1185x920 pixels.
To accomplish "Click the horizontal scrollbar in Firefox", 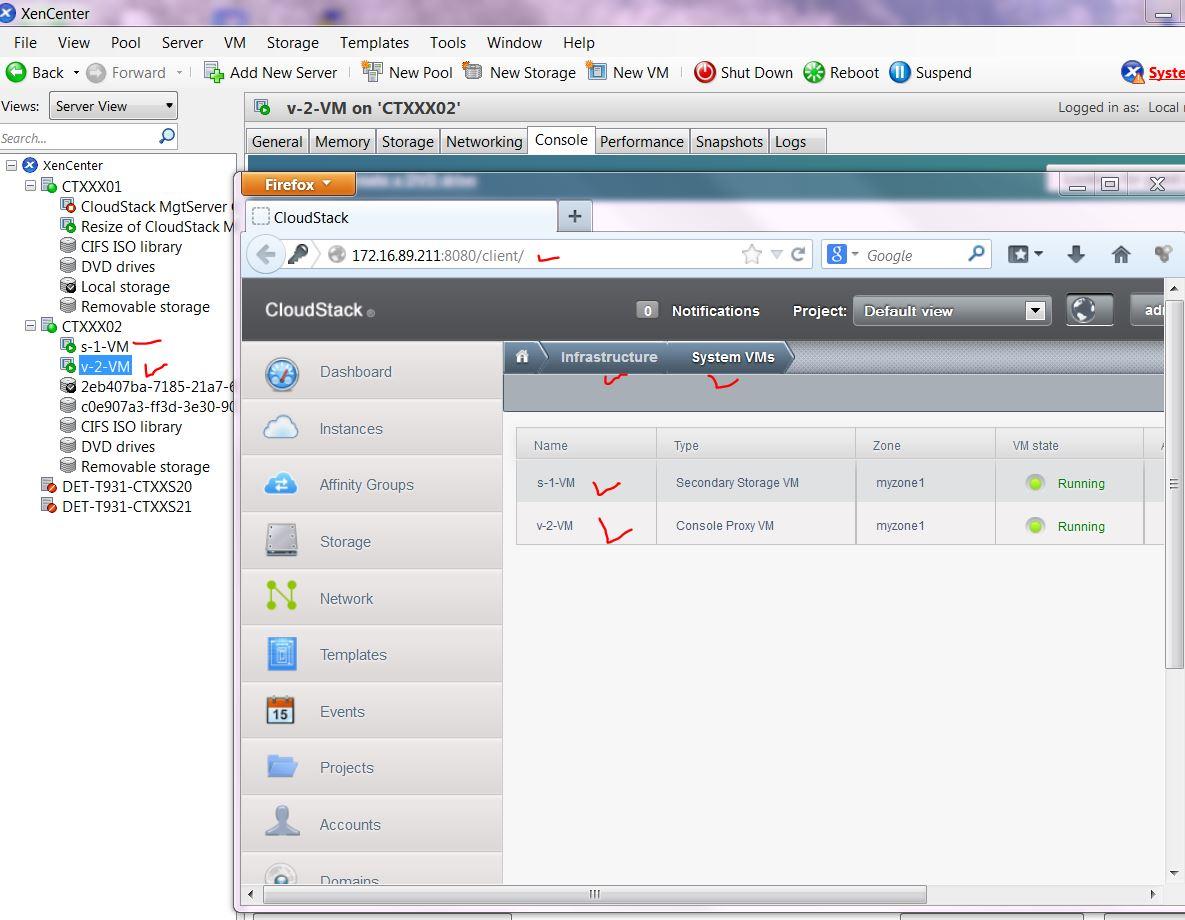I will (594, 894).
